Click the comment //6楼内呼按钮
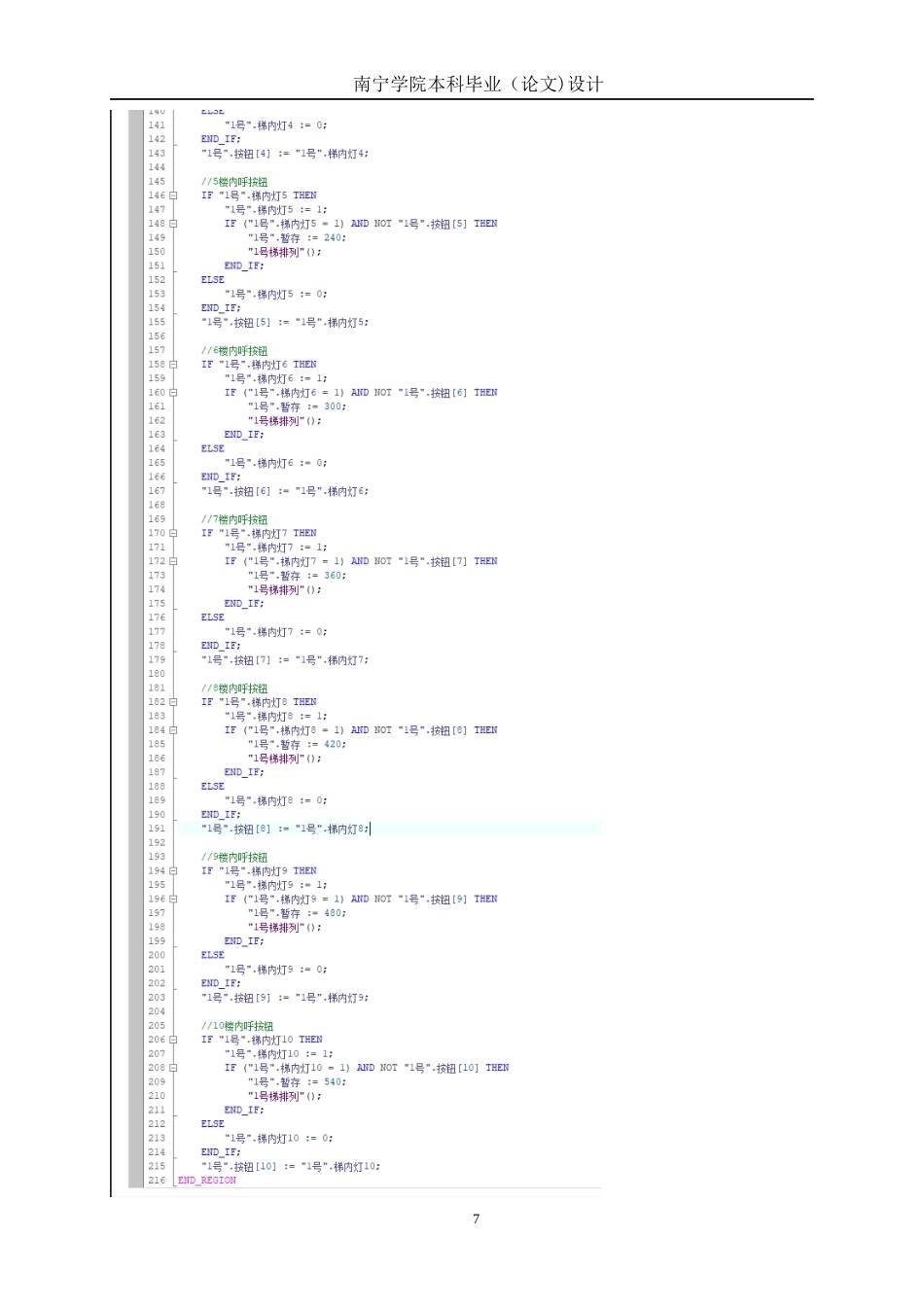 (234, 351)
